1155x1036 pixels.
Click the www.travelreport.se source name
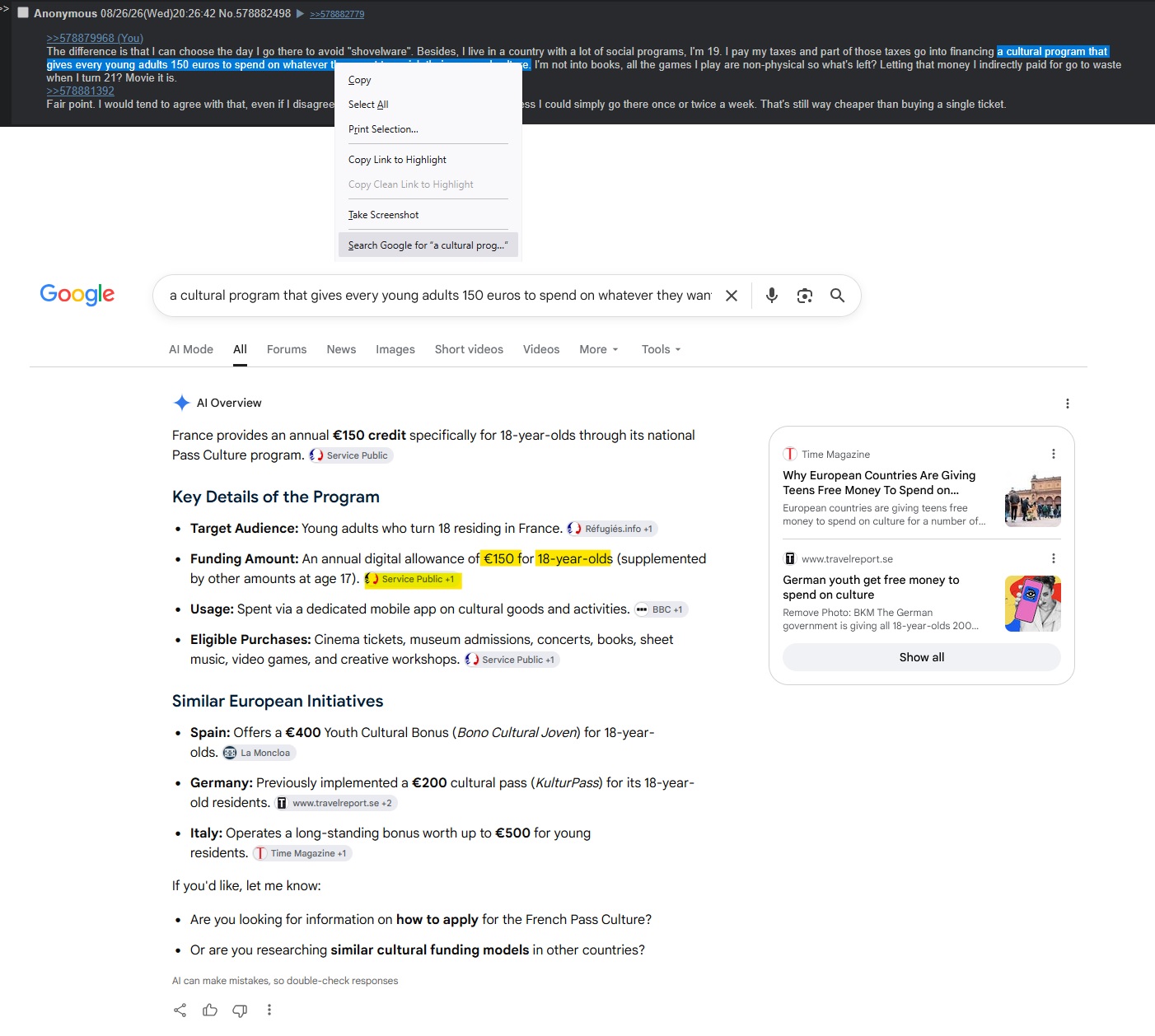pyautogui.click(x=847, y=559)
